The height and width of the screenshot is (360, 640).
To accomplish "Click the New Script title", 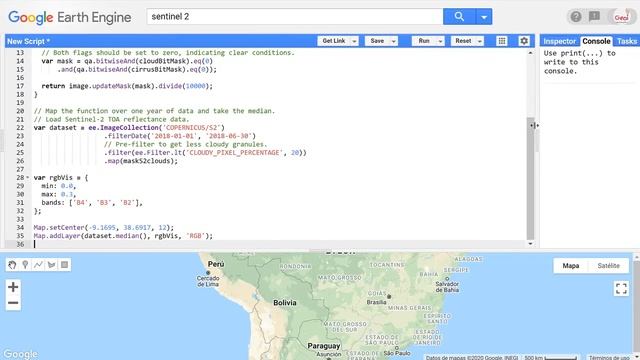I will coord(28,41).
